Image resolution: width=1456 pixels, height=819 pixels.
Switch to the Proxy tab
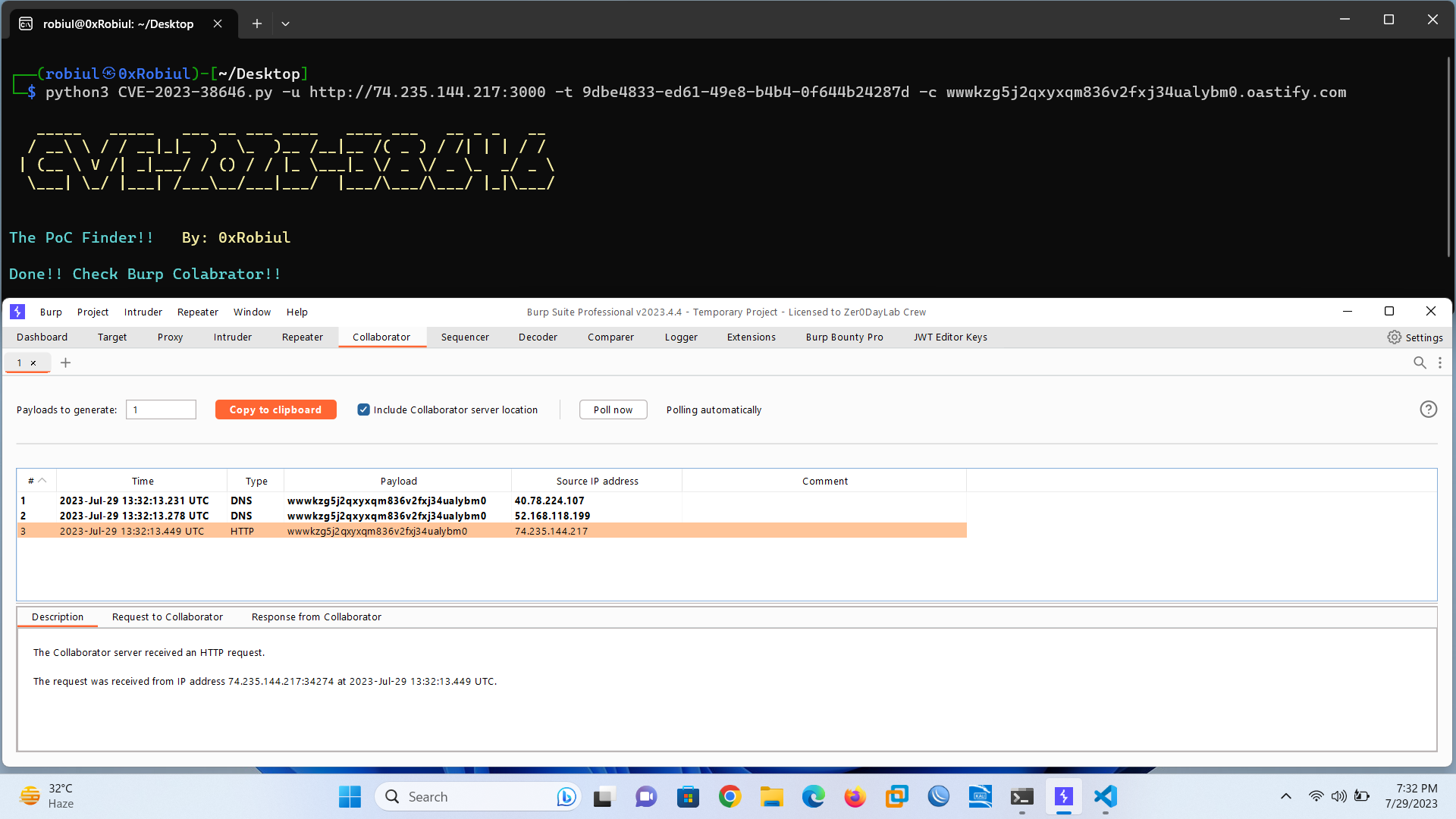[x=170, y=337]
